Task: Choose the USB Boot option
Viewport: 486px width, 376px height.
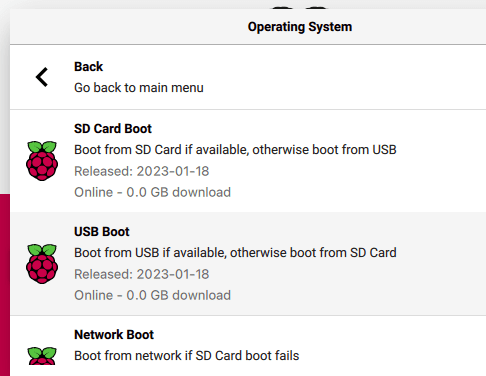Action: point(248,264)
